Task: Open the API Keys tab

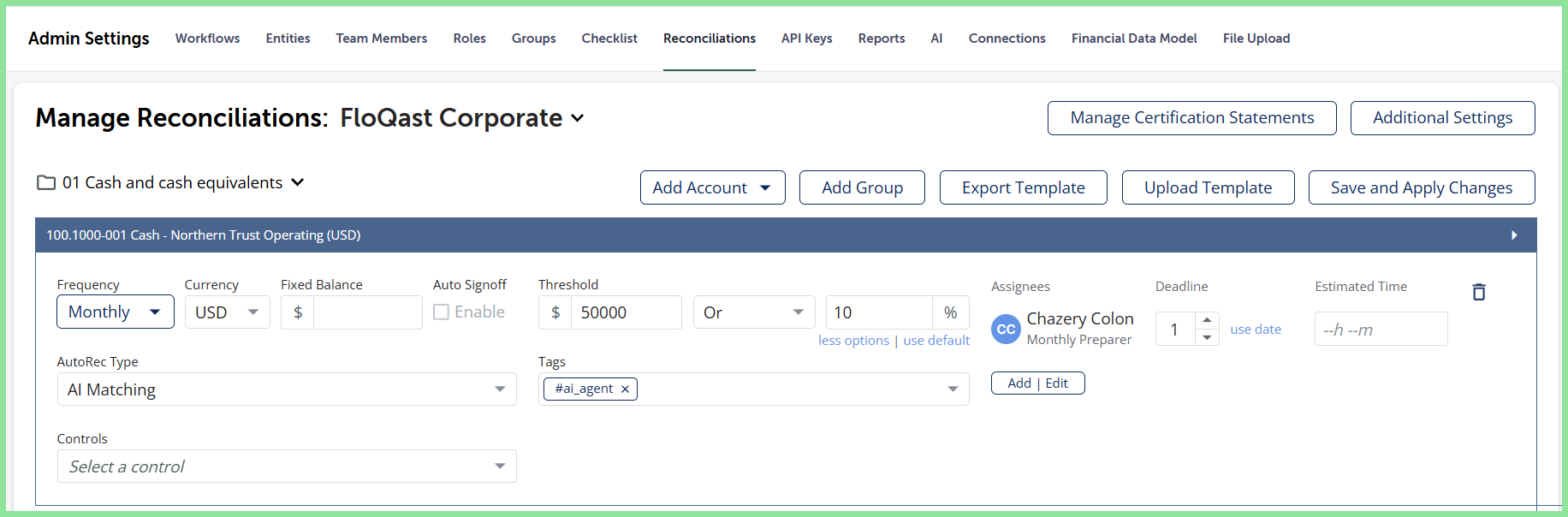Action: (806, 39)
